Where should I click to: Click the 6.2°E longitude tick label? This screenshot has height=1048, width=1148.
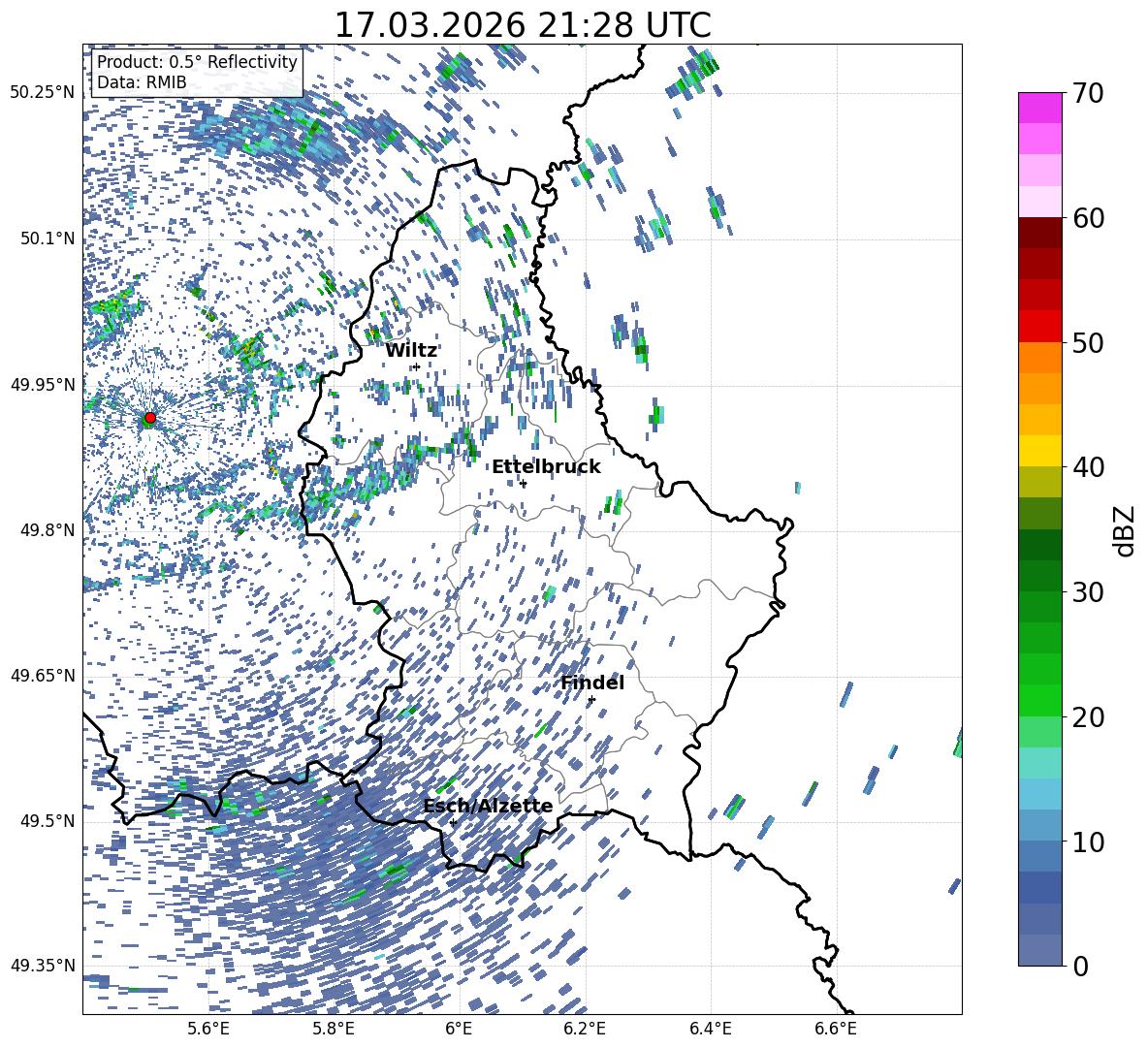point(585,1029)
